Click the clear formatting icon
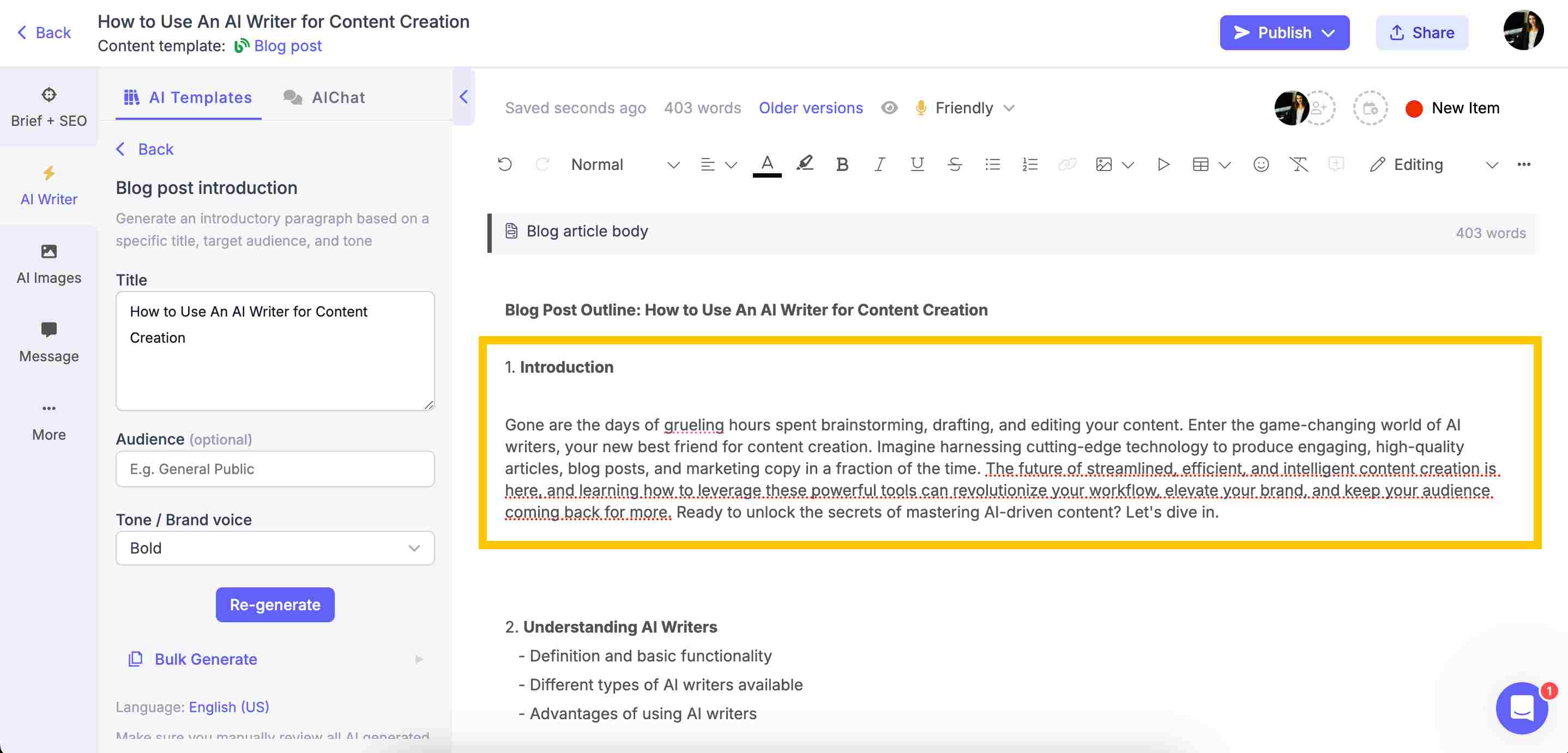 1298,164
